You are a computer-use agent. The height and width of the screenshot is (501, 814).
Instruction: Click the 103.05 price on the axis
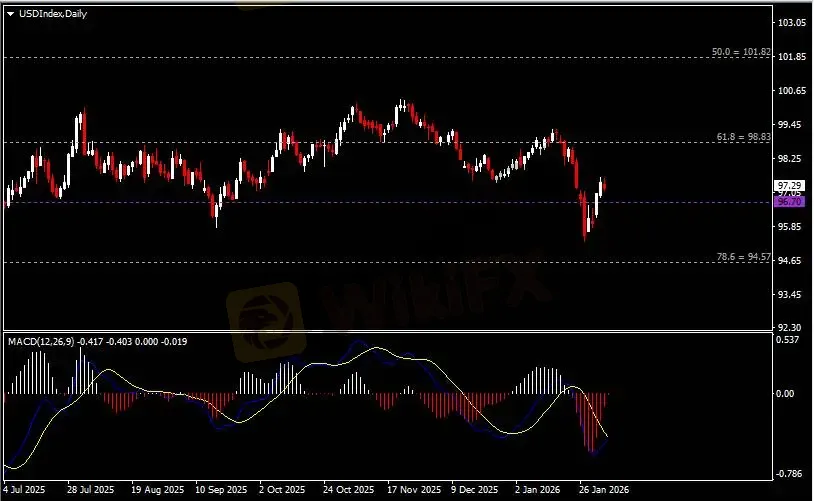click(791, 22)
